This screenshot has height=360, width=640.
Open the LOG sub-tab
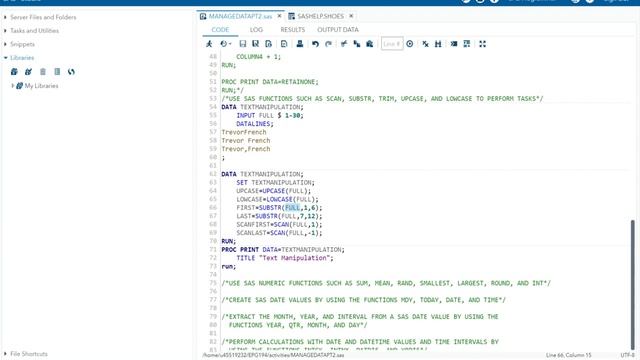[x=256, y=29]
